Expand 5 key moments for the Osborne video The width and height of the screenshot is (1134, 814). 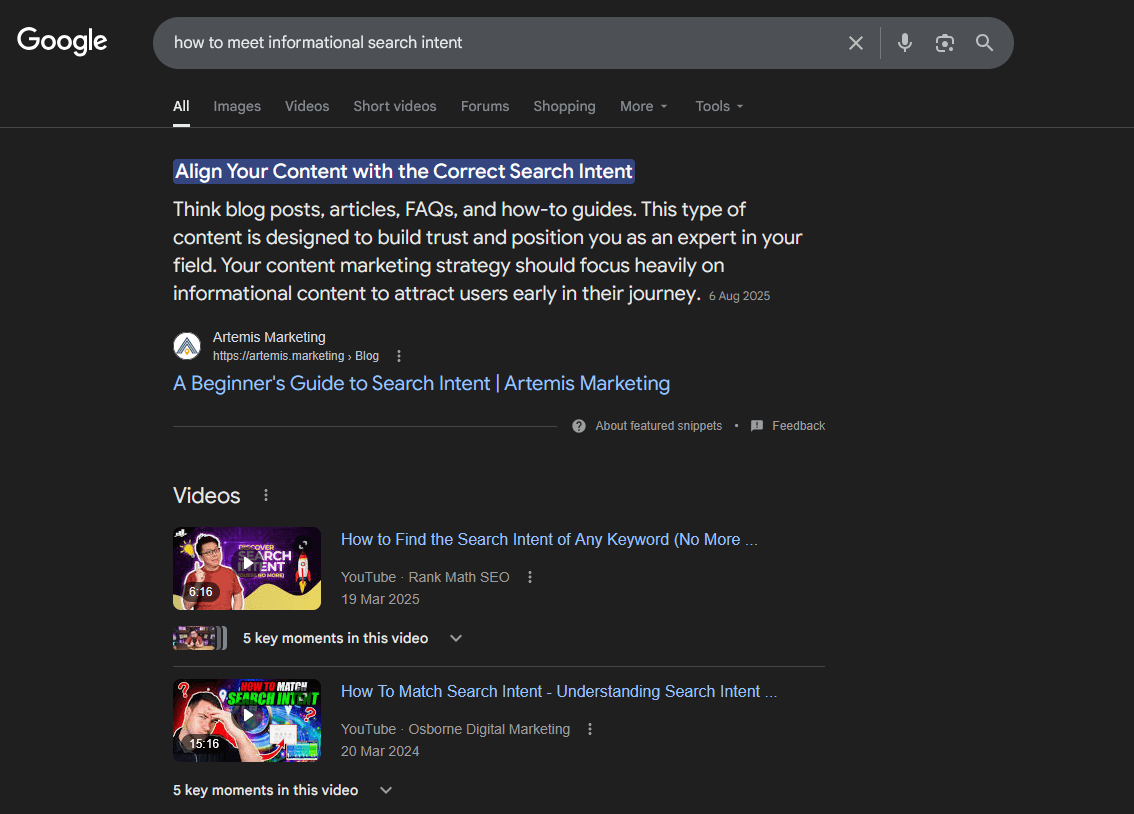pyautogui.click(x=385, y=789)
